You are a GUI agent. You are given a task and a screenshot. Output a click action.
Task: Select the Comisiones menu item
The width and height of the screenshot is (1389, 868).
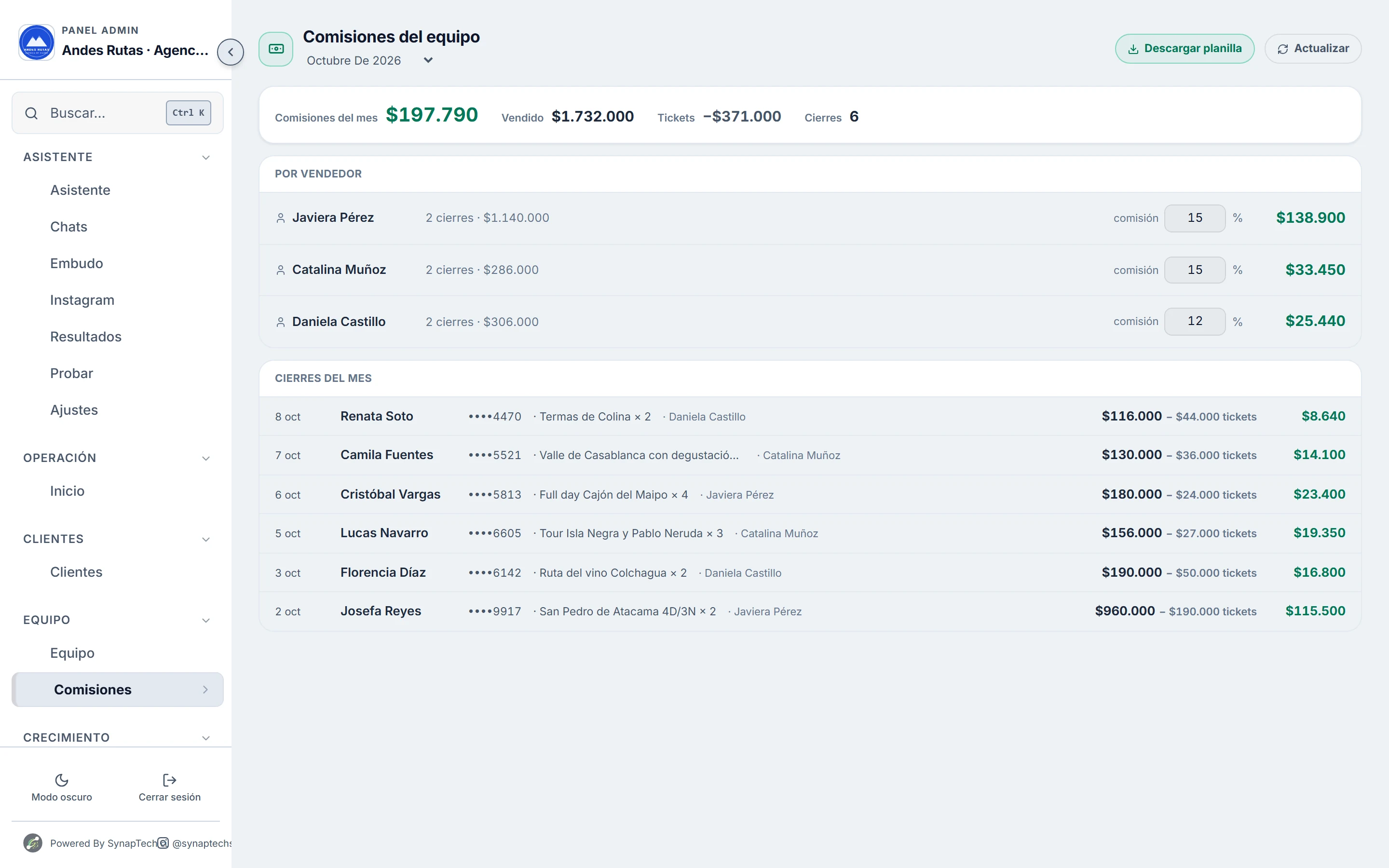tap(117, 690)
